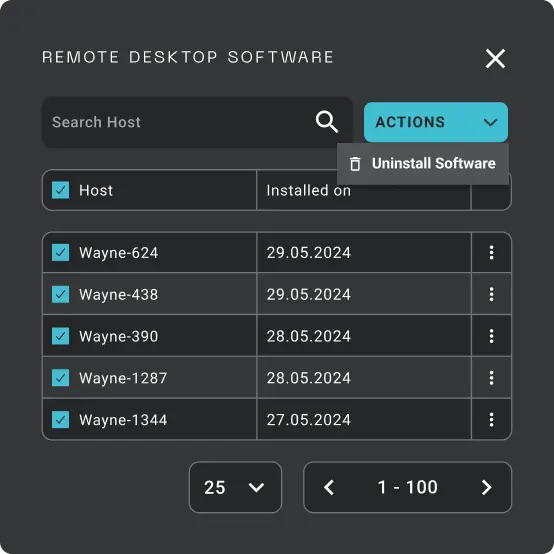The image size is (554, 554).
Task: Uncheck the Wayne-624 checkbox
Action: pos(60,253)
